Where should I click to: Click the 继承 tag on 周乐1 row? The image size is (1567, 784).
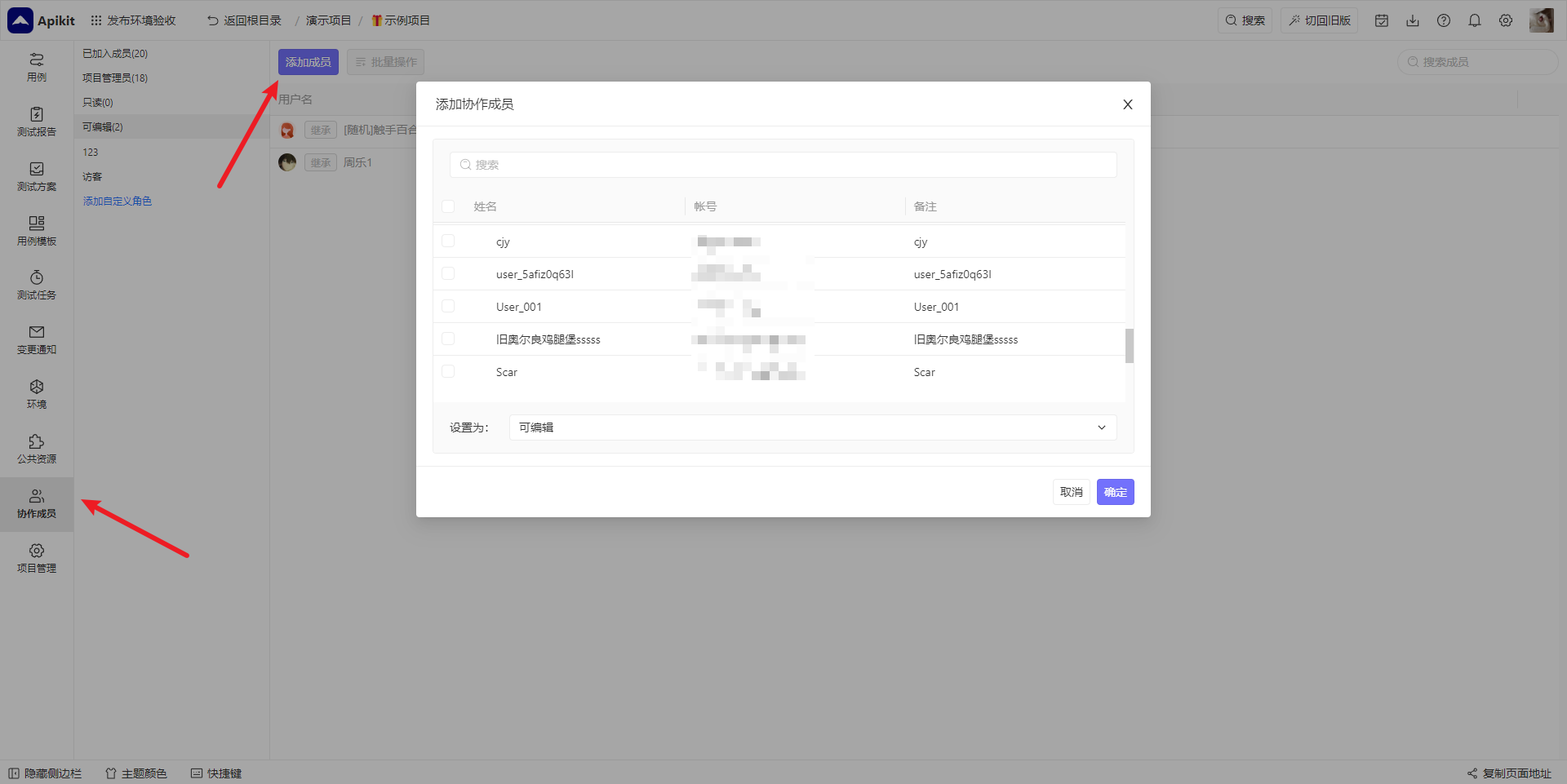[x=321, y=163]
